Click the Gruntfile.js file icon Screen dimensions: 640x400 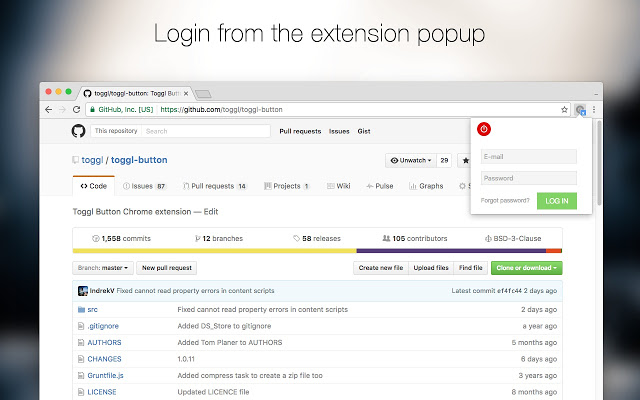point(81,376)
